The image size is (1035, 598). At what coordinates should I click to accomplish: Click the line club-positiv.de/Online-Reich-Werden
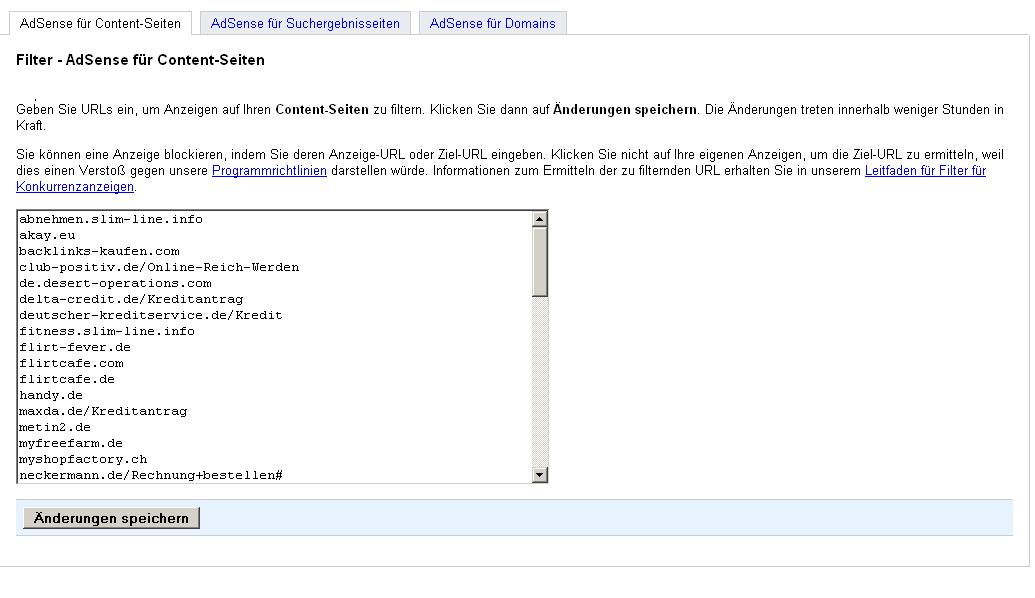pyautogui.click(x=159, y=267)
